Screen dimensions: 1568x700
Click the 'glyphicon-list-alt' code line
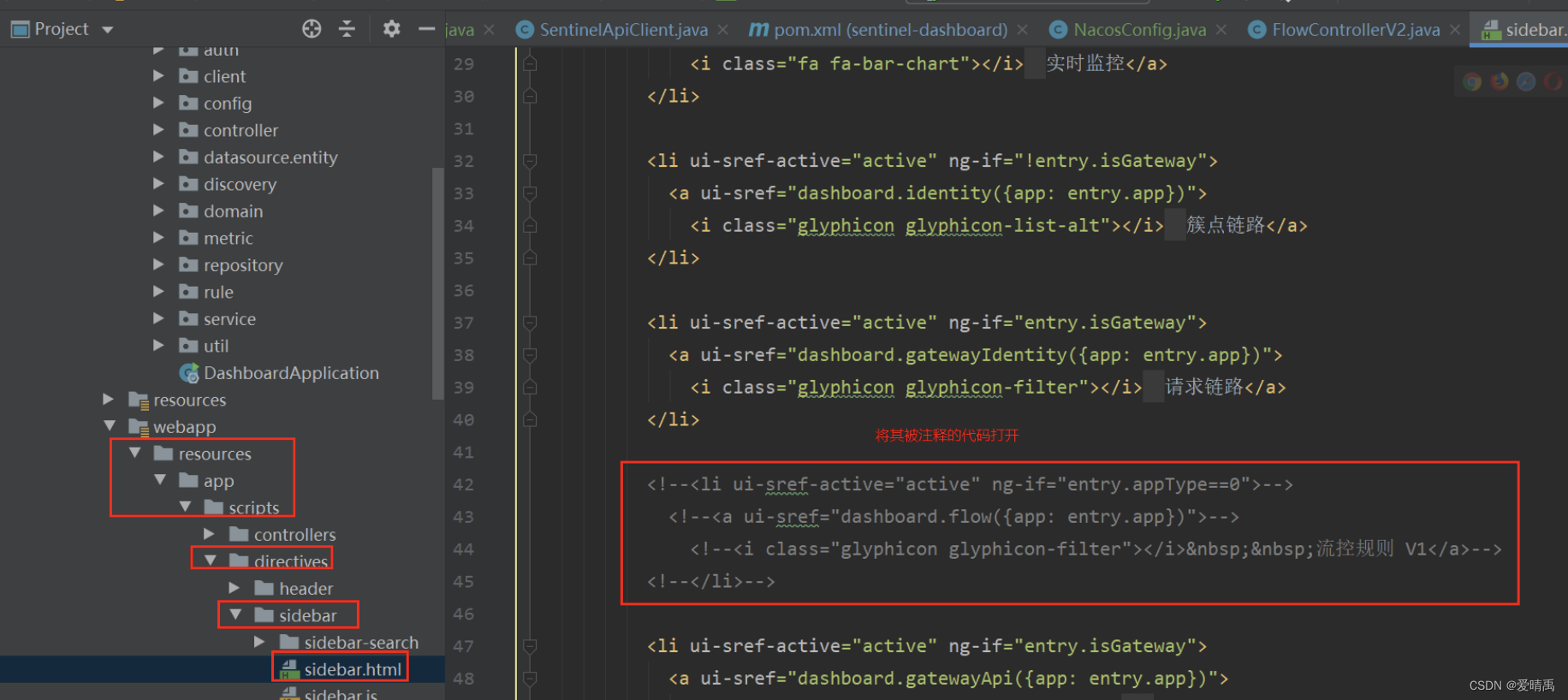999,225
